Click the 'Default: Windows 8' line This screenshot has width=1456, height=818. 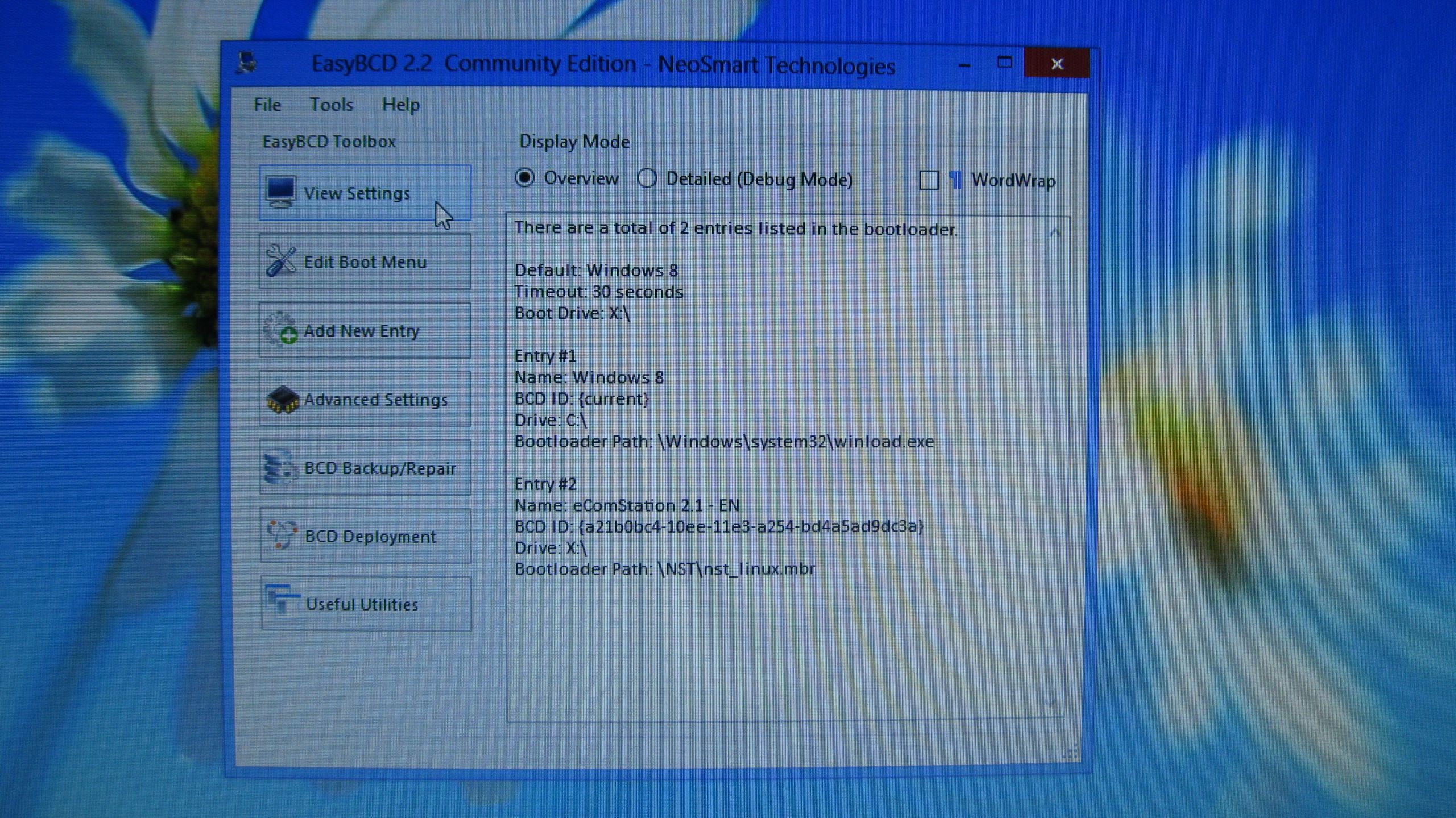(x=596, y=270)
